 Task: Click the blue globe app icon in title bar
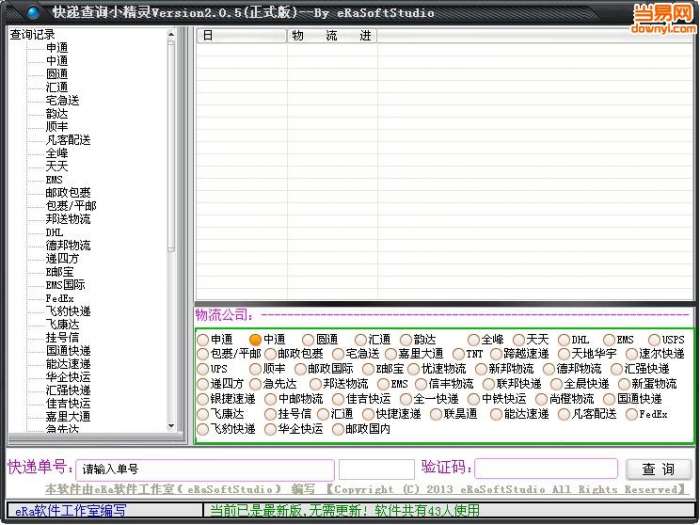point(33,12)
